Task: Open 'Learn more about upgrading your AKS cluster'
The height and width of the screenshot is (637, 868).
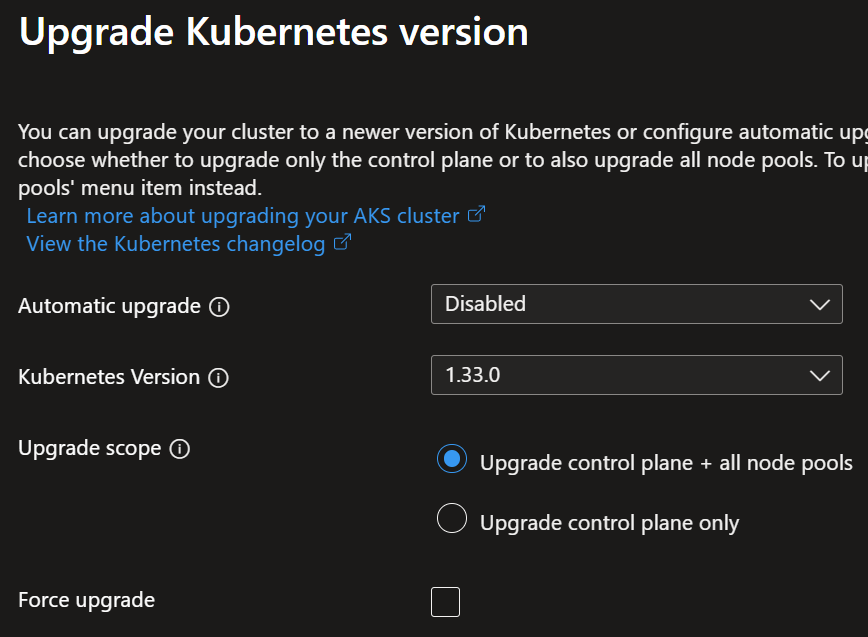Action: tap(243, 216)
